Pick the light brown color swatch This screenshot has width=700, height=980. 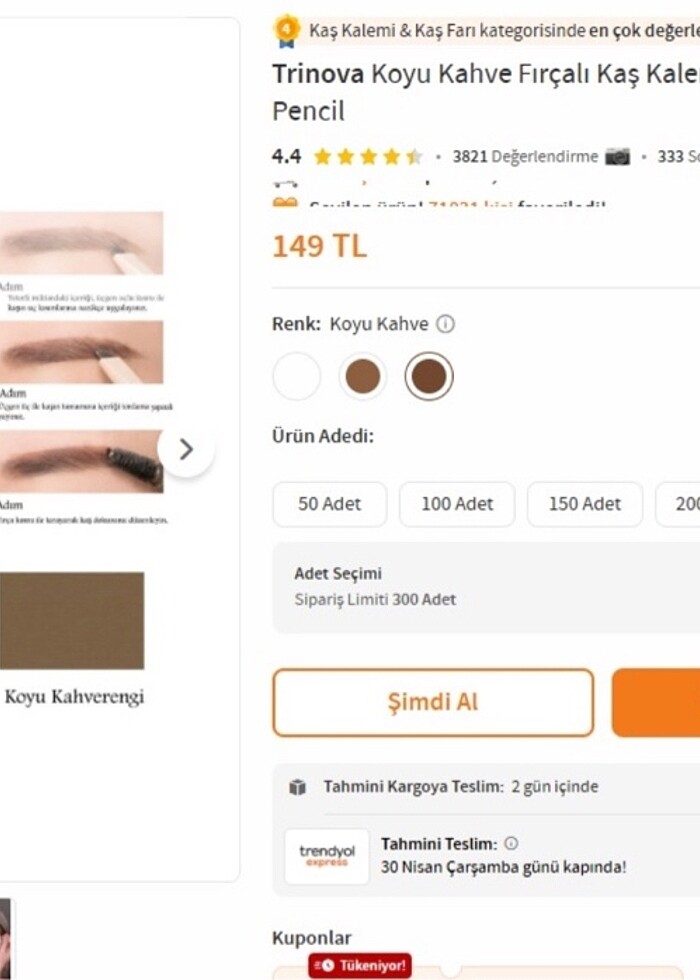362,377
